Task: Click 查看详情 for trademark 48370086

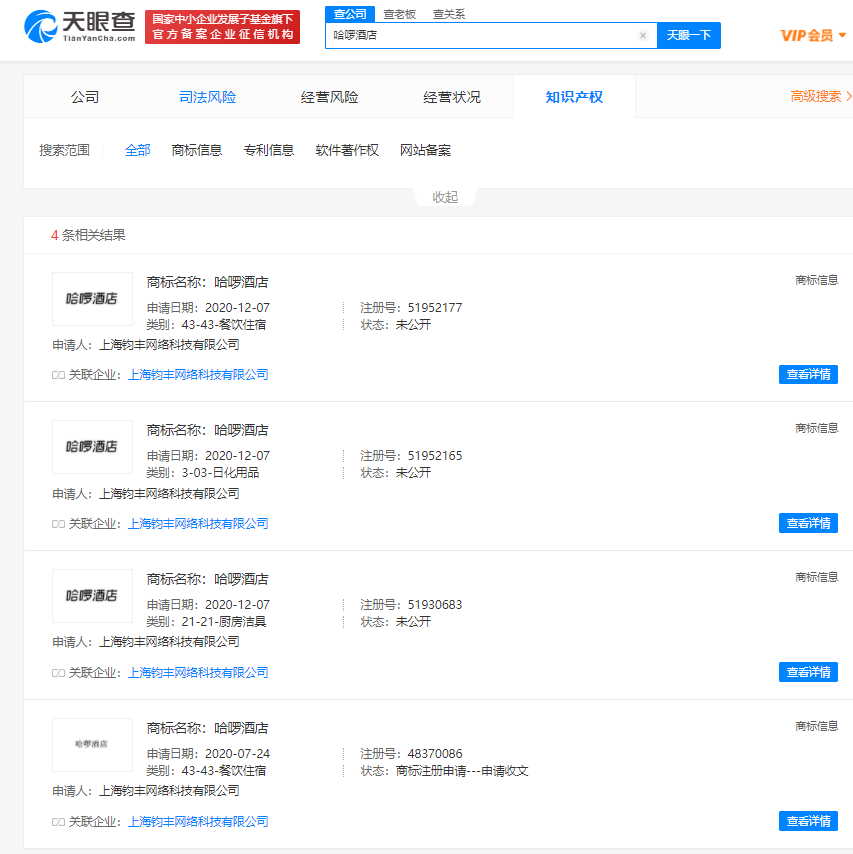Action: 808,821
